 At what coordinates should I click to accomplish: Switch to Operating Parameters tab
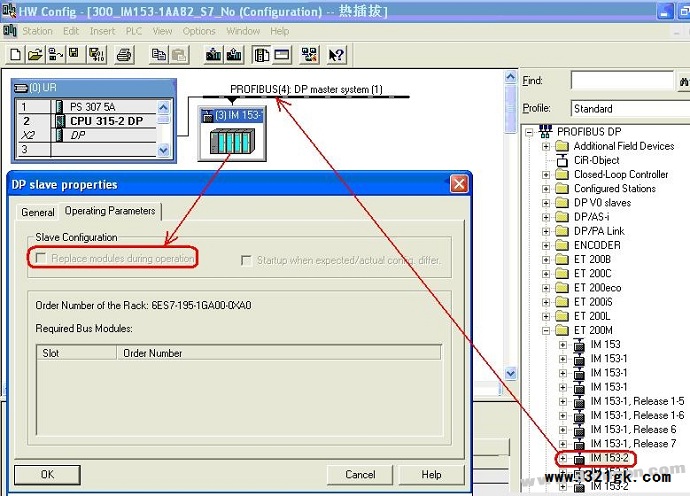[110, 211]
